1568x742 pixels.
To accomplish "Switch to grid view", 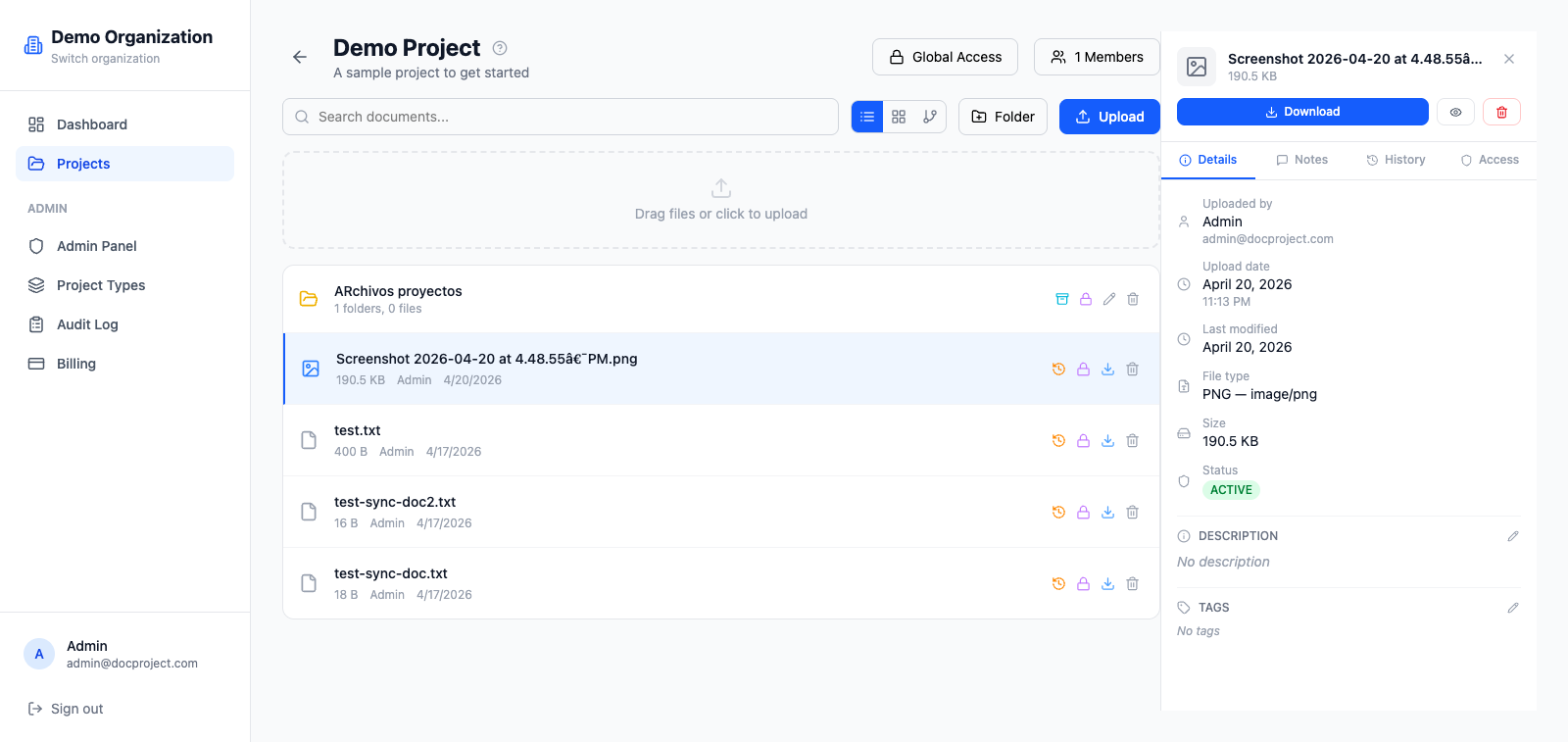I will (899, 117).
